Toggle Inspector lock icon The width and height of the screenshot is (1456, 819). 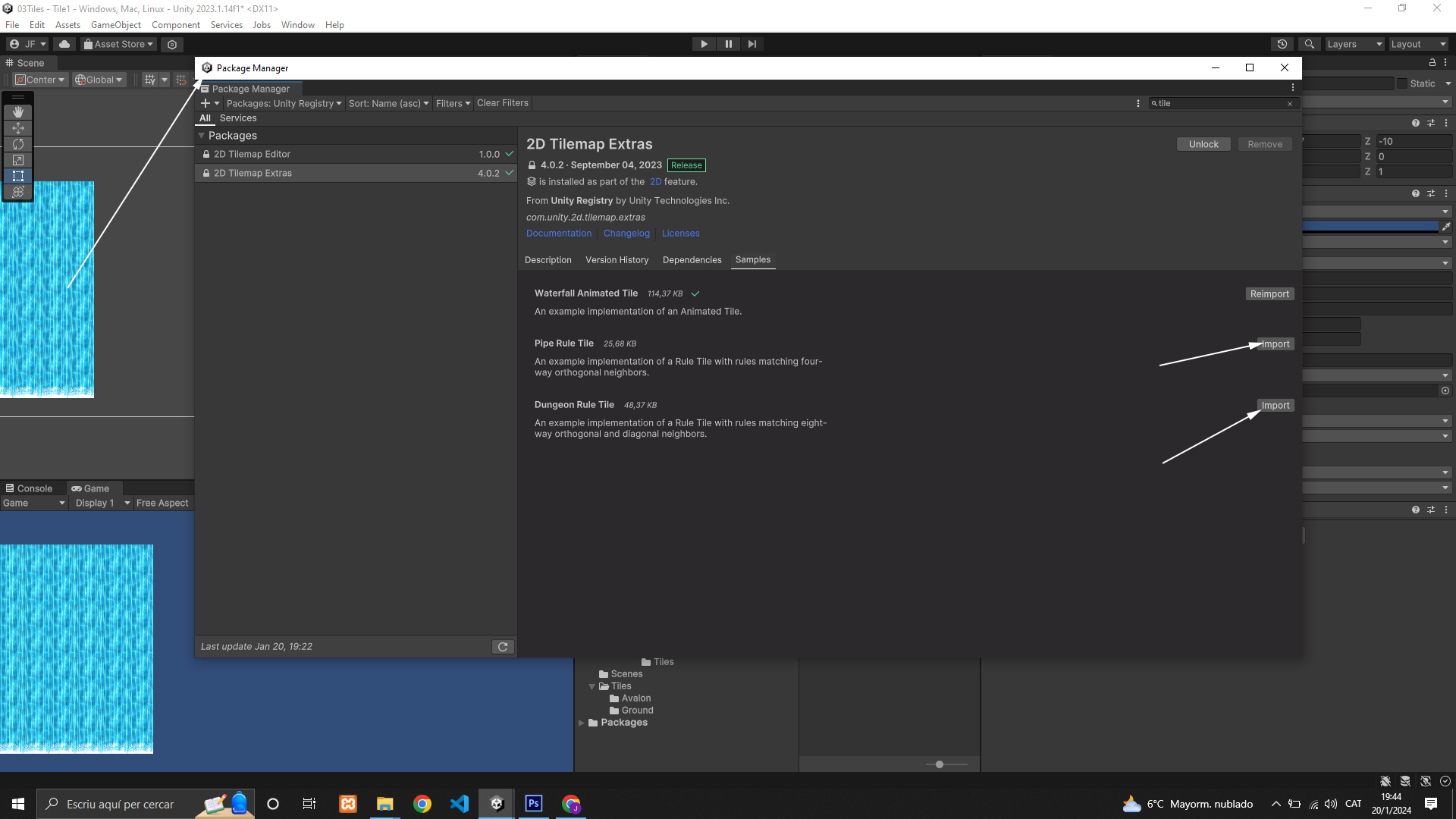[x=1432, y=63]
